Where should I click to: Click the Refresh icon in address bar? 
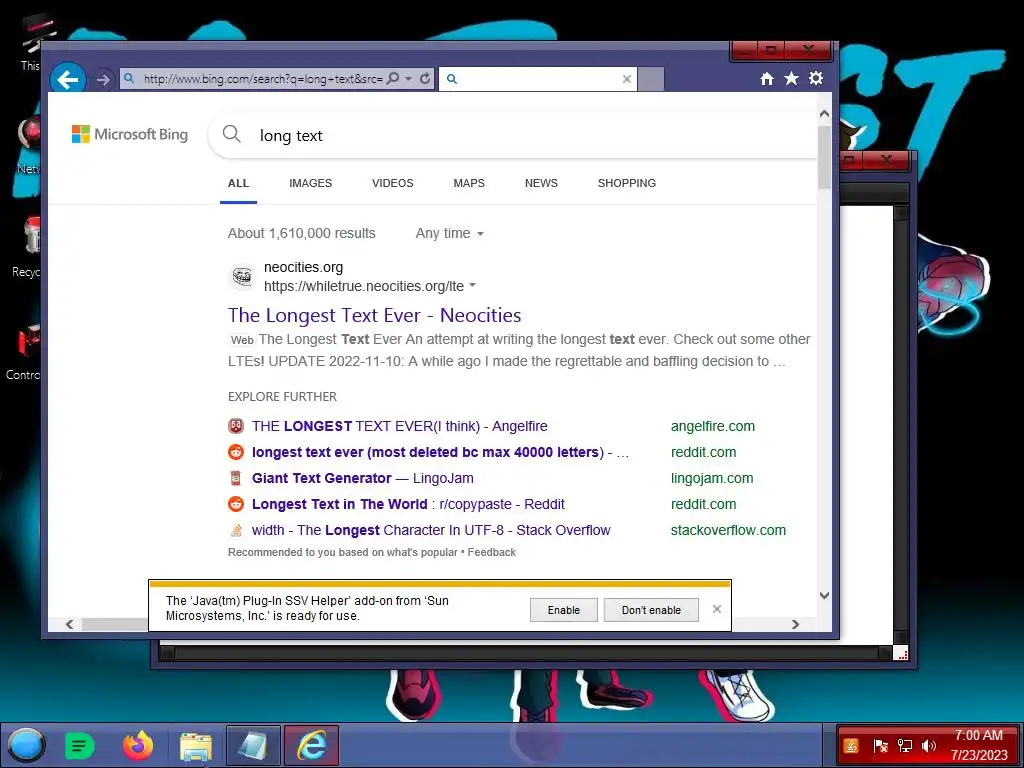pyautogui.click(x=425, y=78)
